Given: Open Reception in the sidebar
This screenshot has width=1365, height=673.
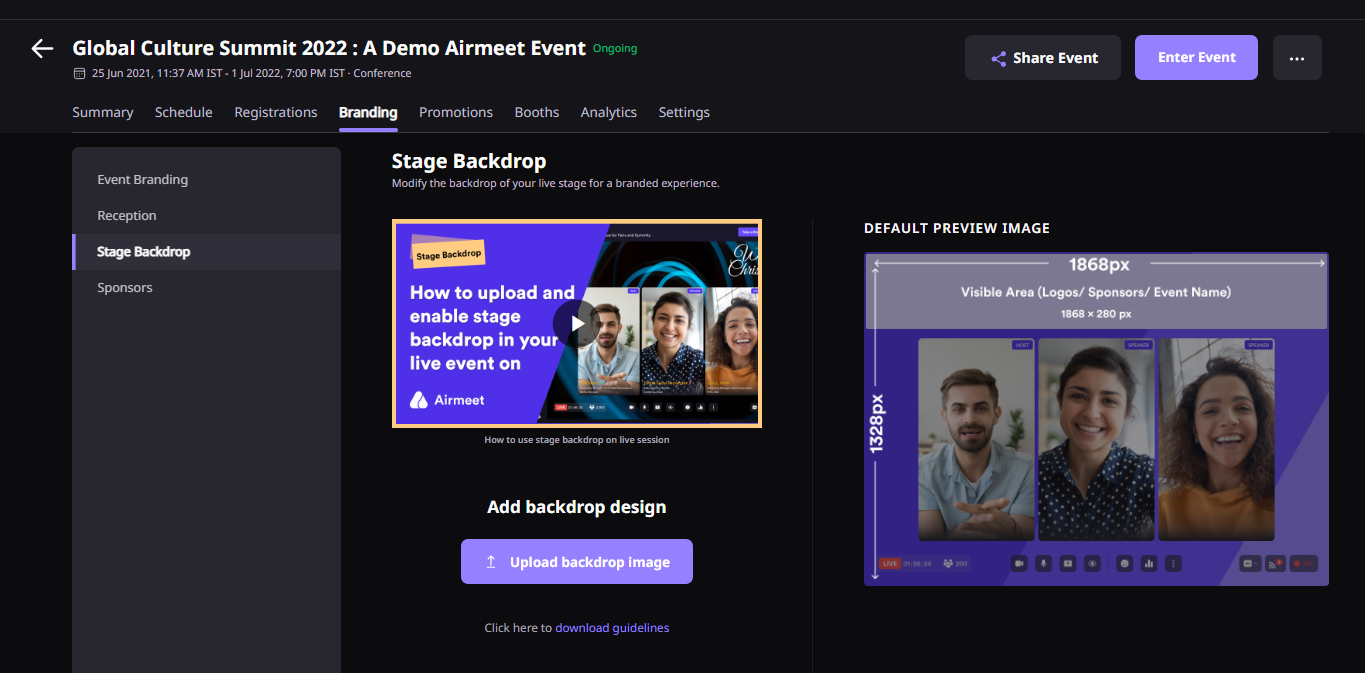Looking at the screenshot, I should 206,216.
